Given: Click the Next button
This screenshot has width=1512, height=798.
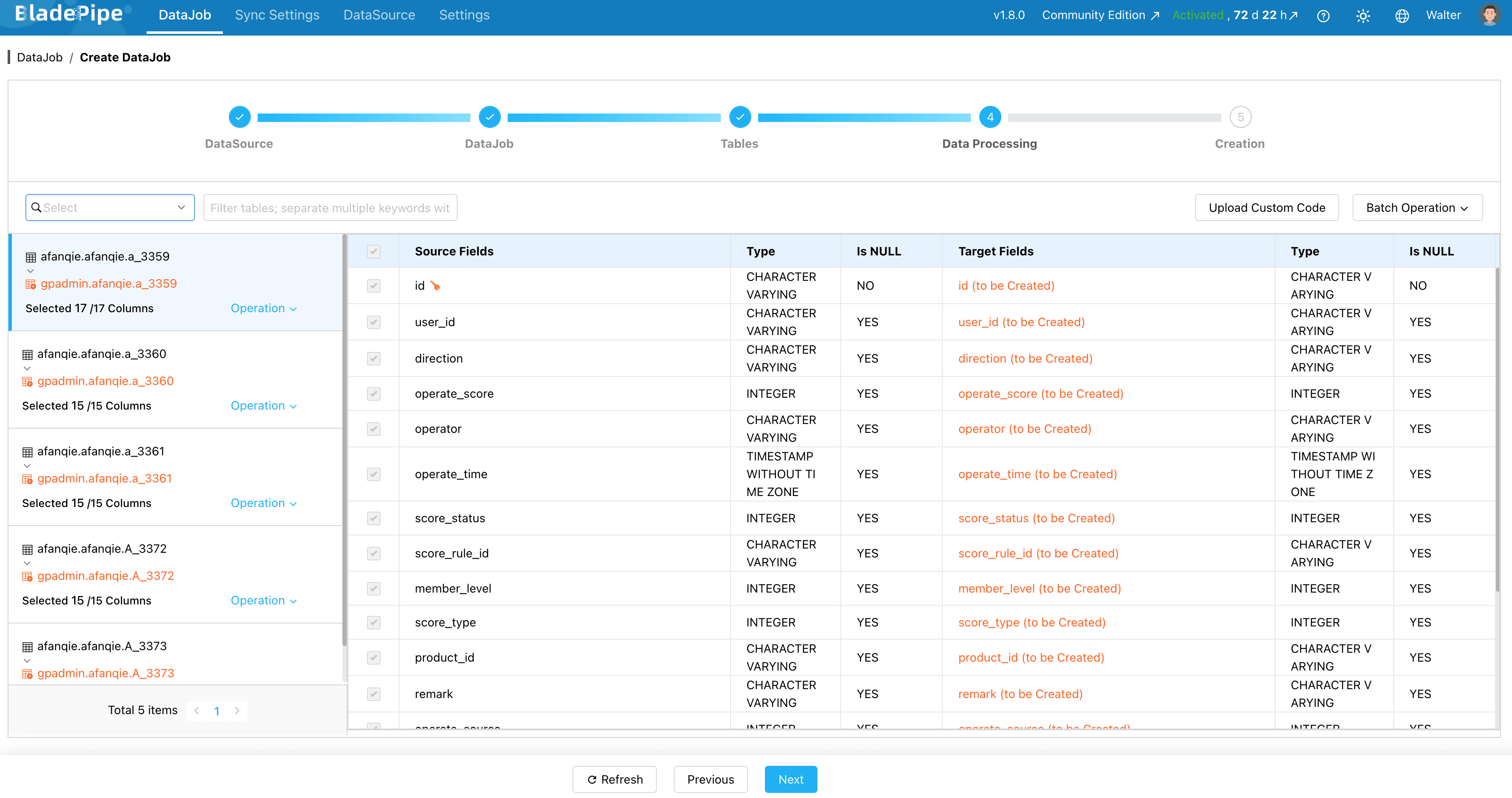Looking at the screenshot, I should (x=791, y=779).
